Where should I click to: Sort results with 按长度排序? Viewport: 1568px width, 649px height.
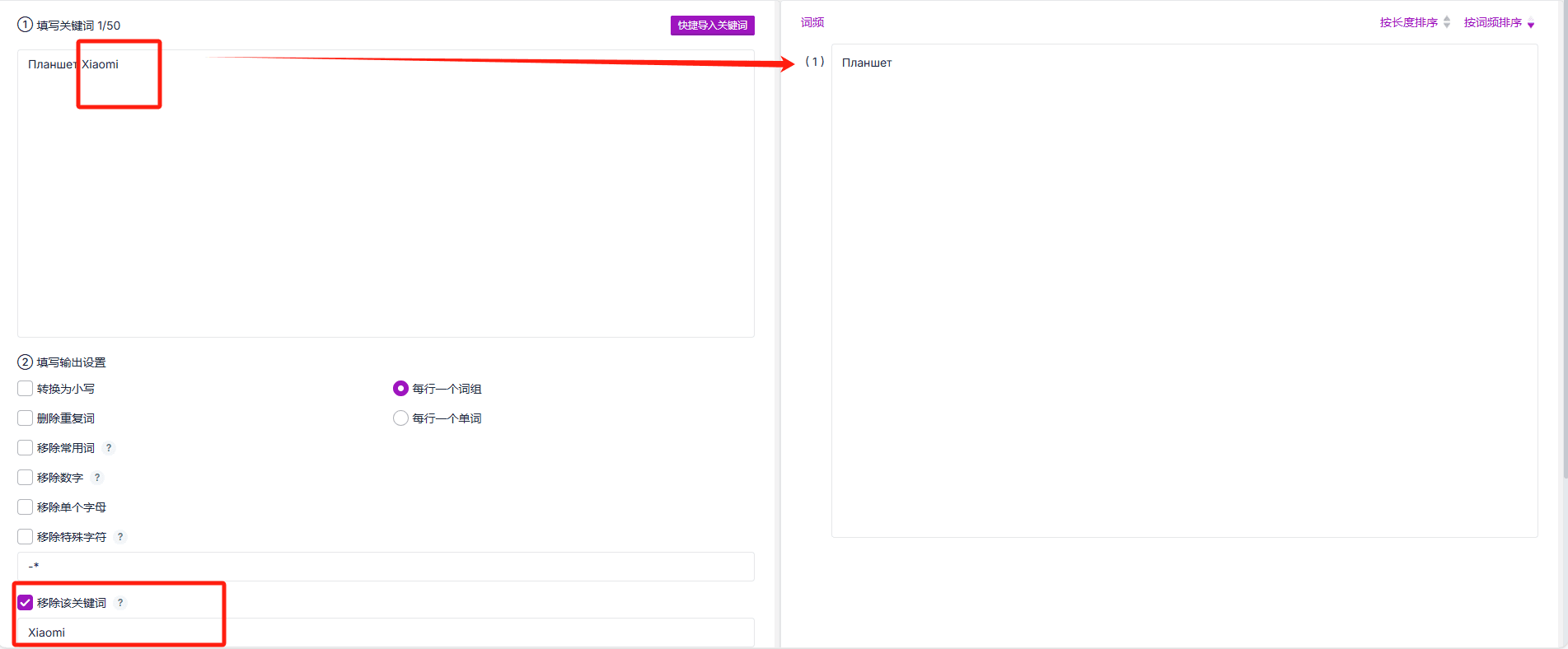(1409, 22)
